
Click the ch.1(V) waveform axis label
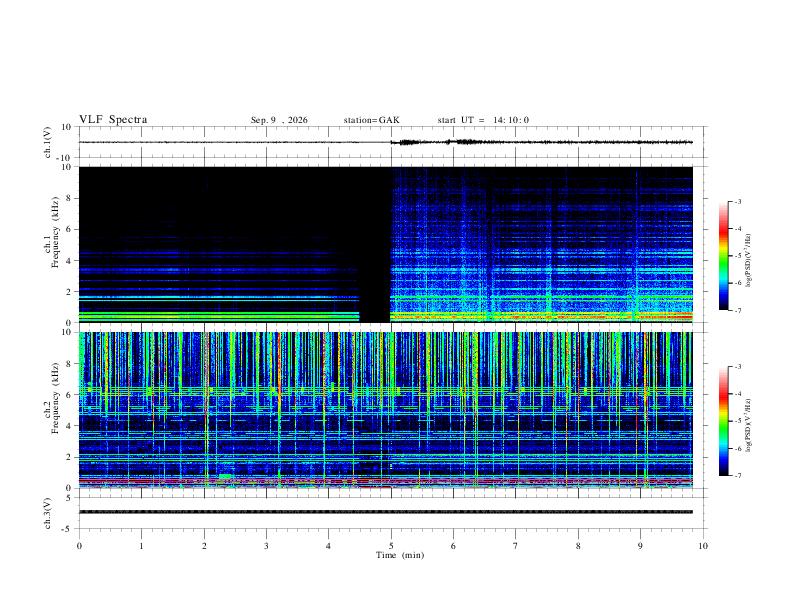tap(48, 142)
